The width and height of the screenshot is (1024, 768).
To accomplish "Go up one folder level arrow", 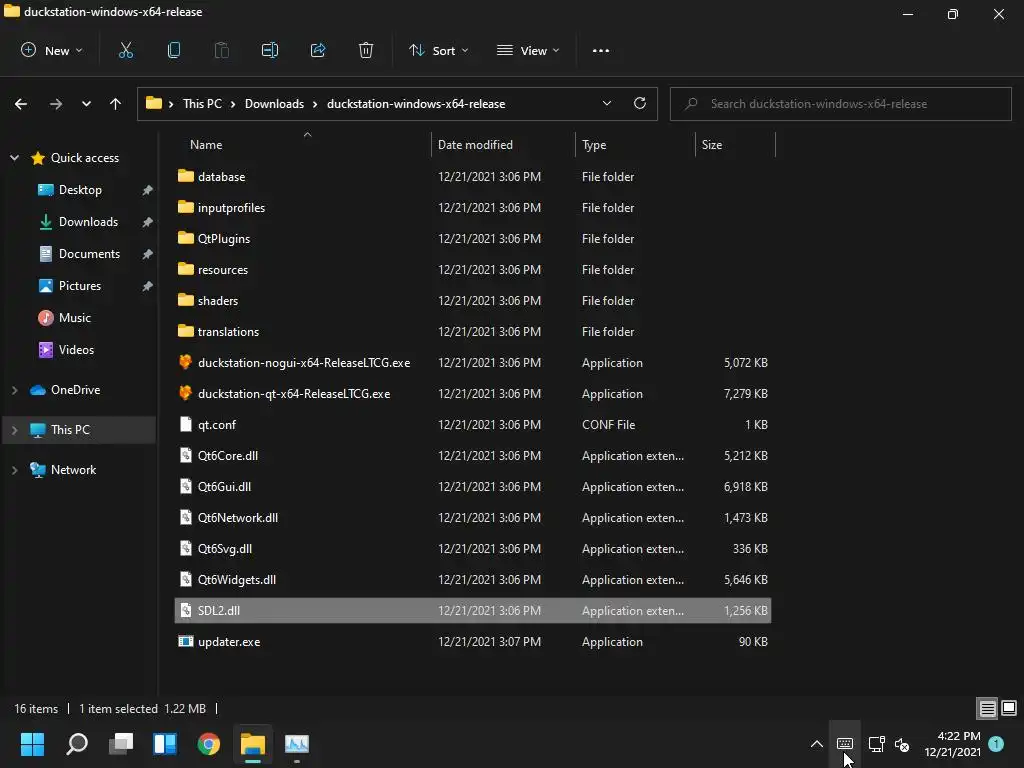I will [x=116, y=104].
